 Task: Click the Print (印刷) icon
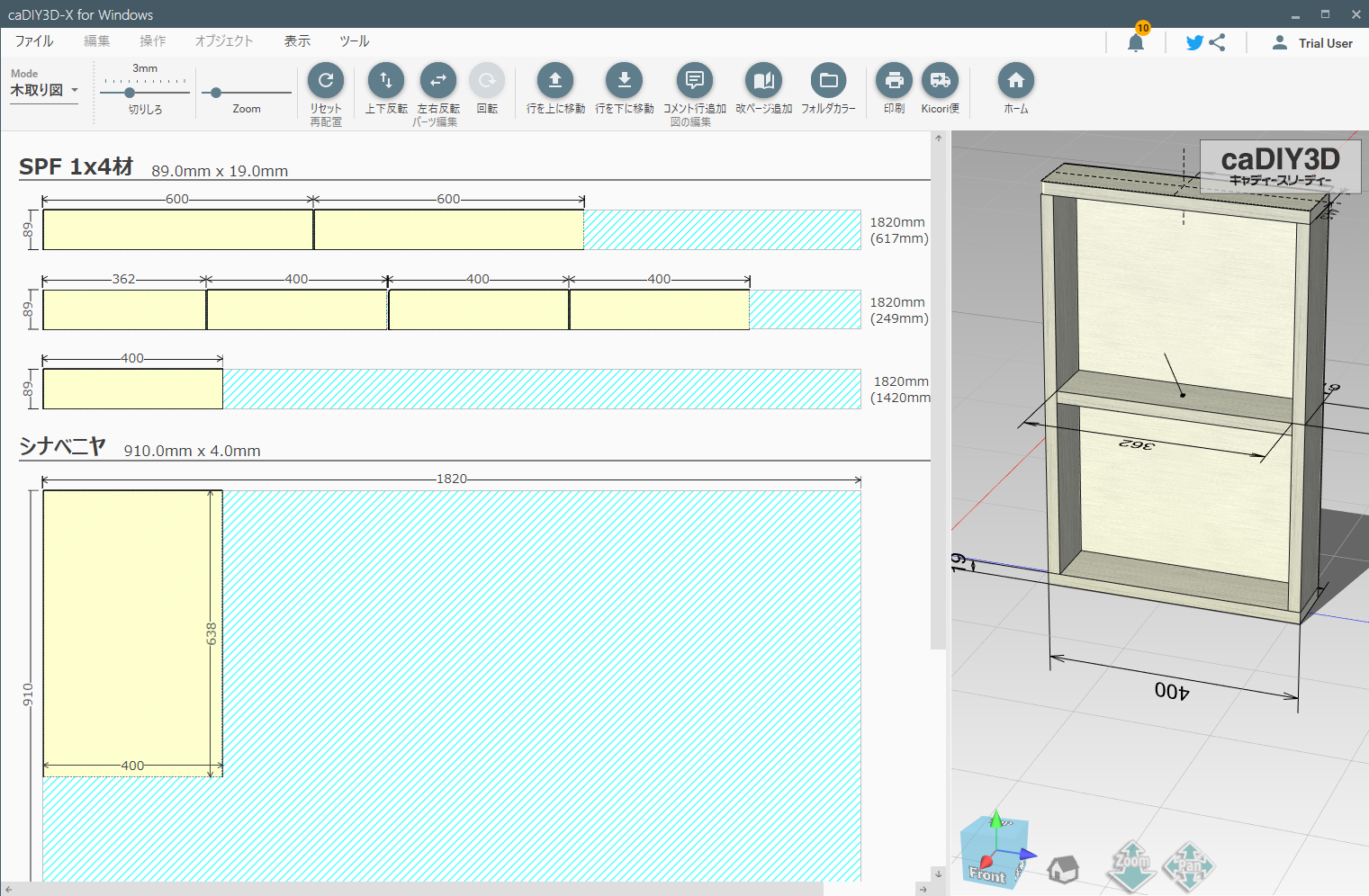click(894, 81)
